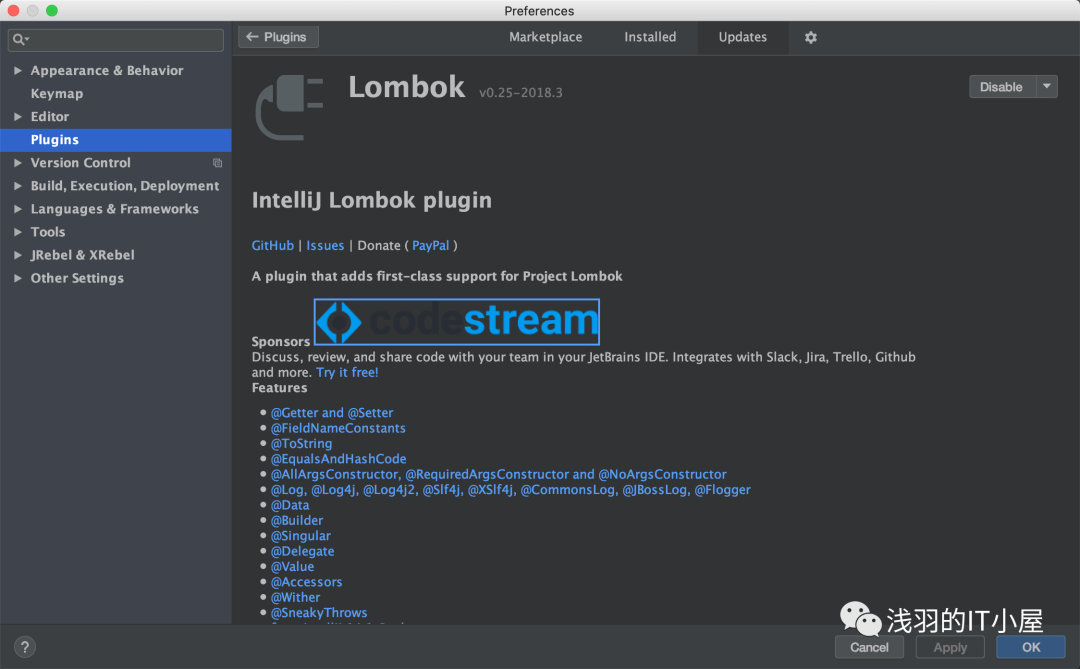This screenshot has height=669, width=1080.
Task: Open the @ToString feature link
Action: pos(301,444)
